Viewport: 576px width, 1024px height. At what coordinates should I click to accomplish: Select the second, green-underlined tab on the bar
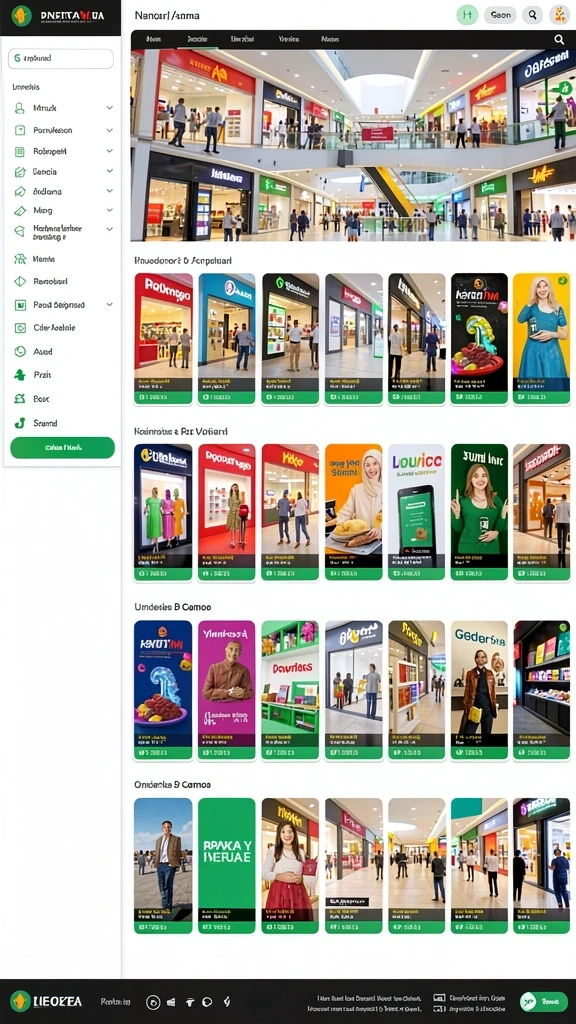coord(197,39)
